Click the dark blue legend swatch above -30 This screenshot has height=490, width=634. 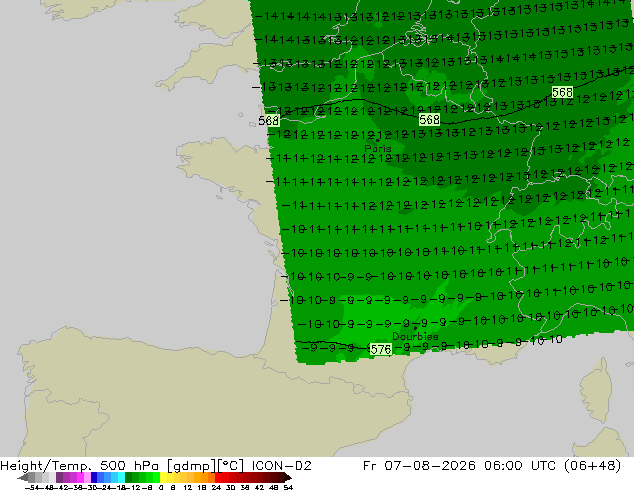[x=94, y=478]
